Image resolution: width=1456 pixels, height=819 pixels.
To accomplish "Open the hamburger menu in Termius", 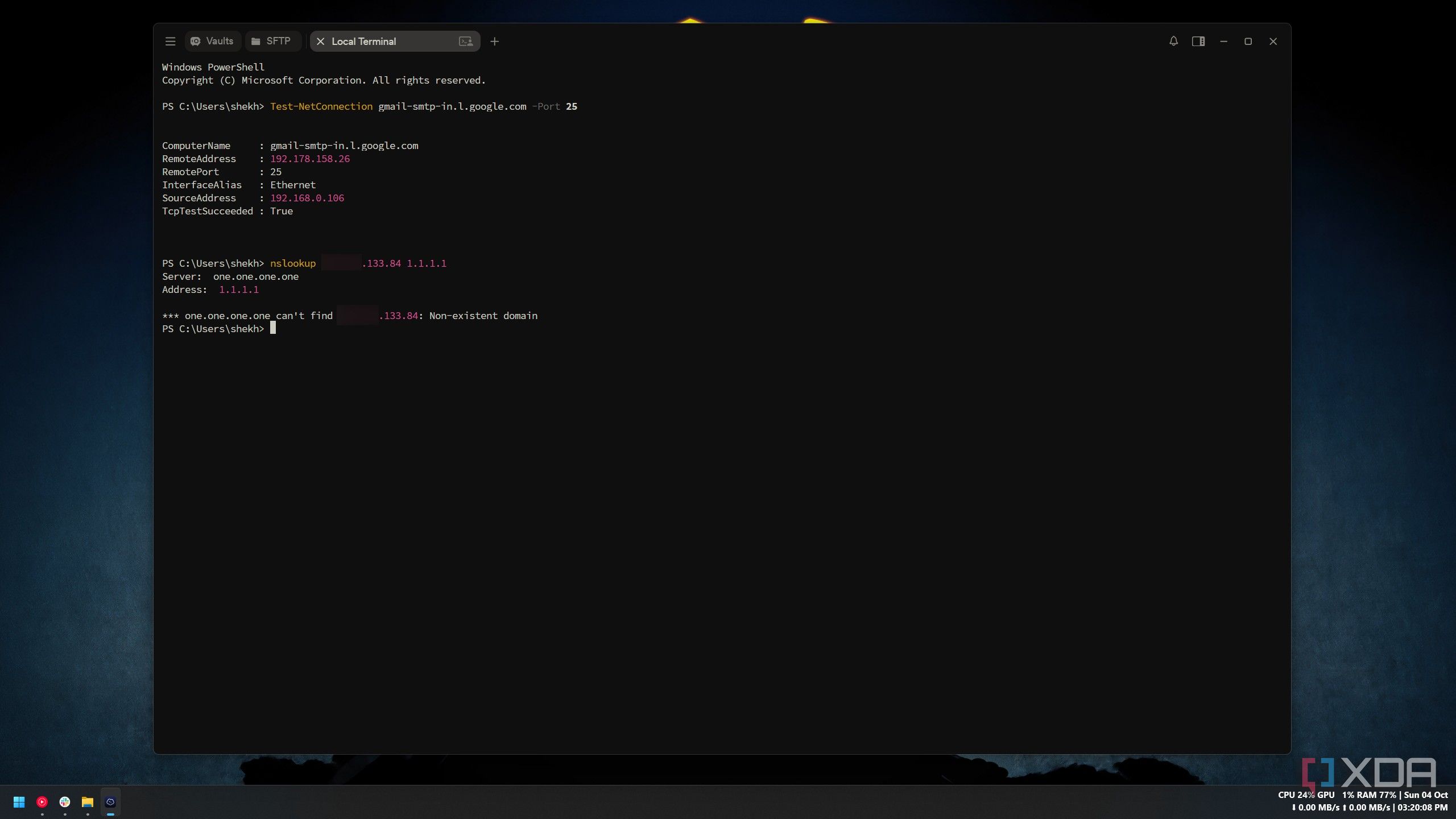I will [170, 42].
